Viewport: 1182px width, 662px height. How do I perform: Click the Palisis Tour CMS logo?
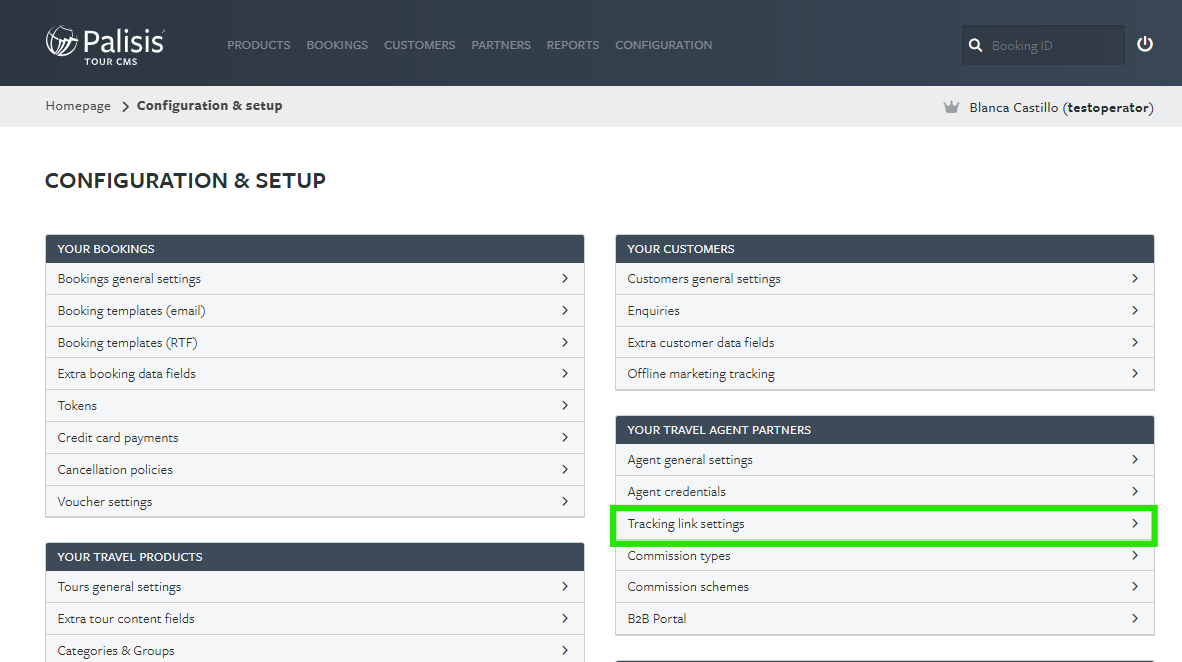105,45
